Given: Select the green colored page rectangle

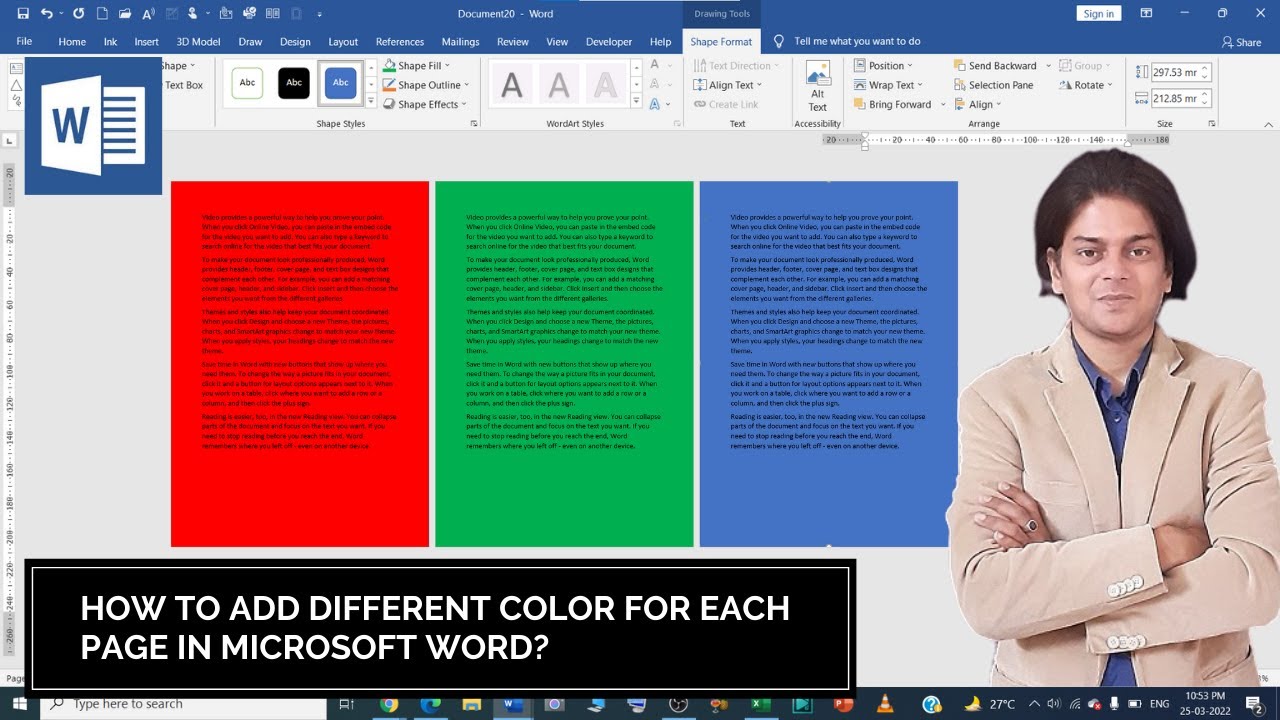Looking at the screenshot, I should tap(564, 364).
